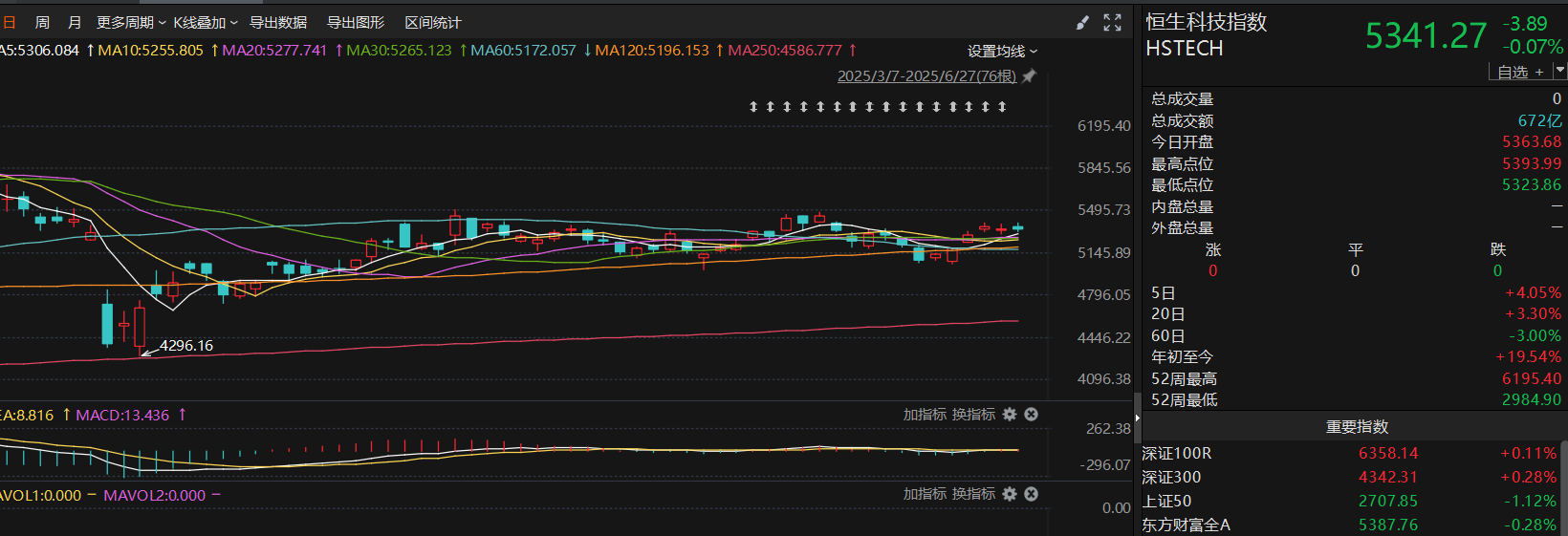Click the 今日开盘 value 5363.68
Viewport: 1568px width, 536px height.
(1532, 142)
